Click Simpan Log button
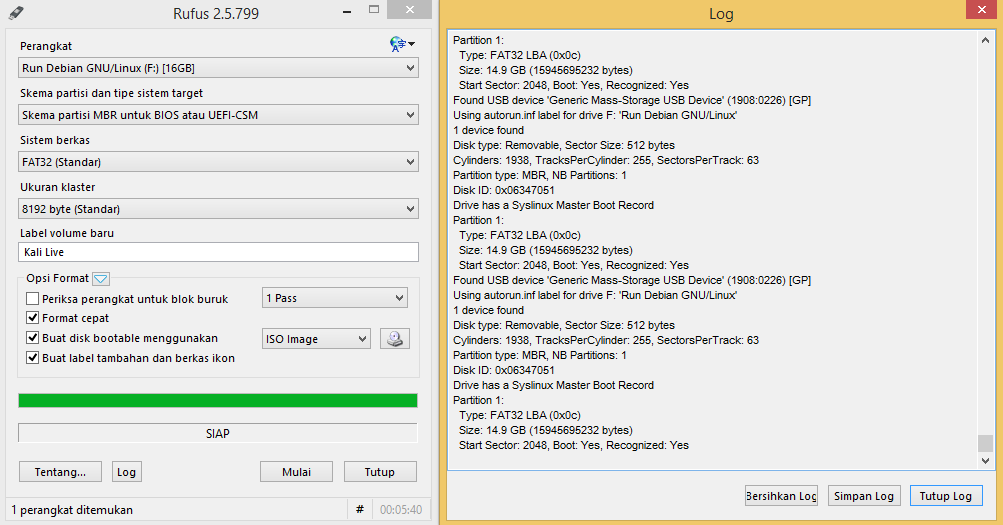Image resolution: width=1003 pixels, height=525 pixels. pyautogui.click(x=864, y=496)
